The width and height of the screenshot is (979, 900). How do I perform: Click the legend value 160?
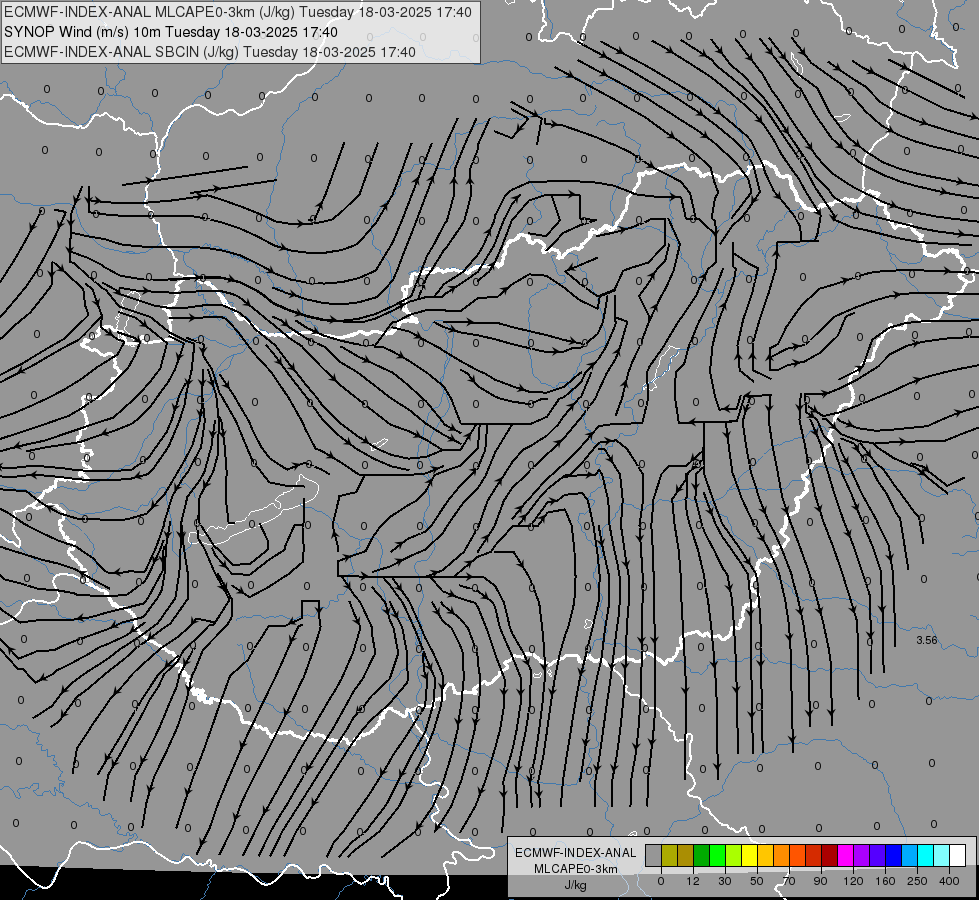point(885,881)
